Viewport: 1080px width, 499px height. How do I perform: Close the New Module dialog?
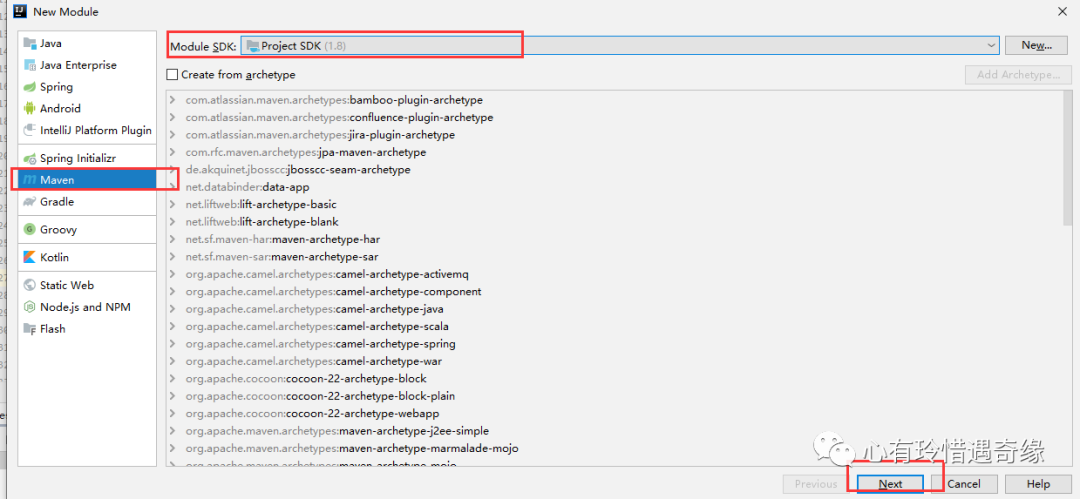coord(1061,11)
